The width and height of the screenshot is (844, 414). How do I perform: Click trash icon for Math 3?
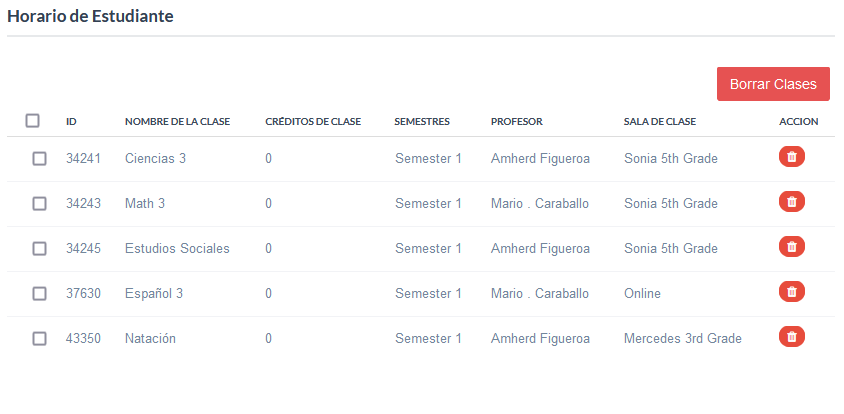tap(791, 202)
